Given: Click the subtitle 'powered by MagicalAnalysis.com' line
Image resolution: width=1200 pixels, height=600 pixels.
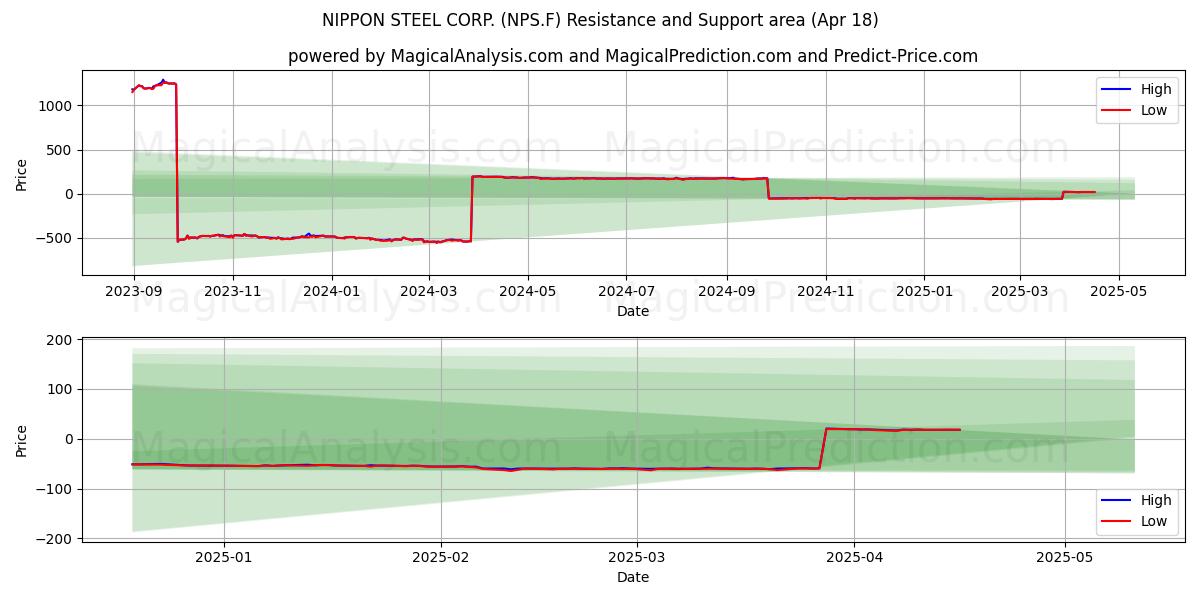Looking at the screenshot, I should (633, 56).
